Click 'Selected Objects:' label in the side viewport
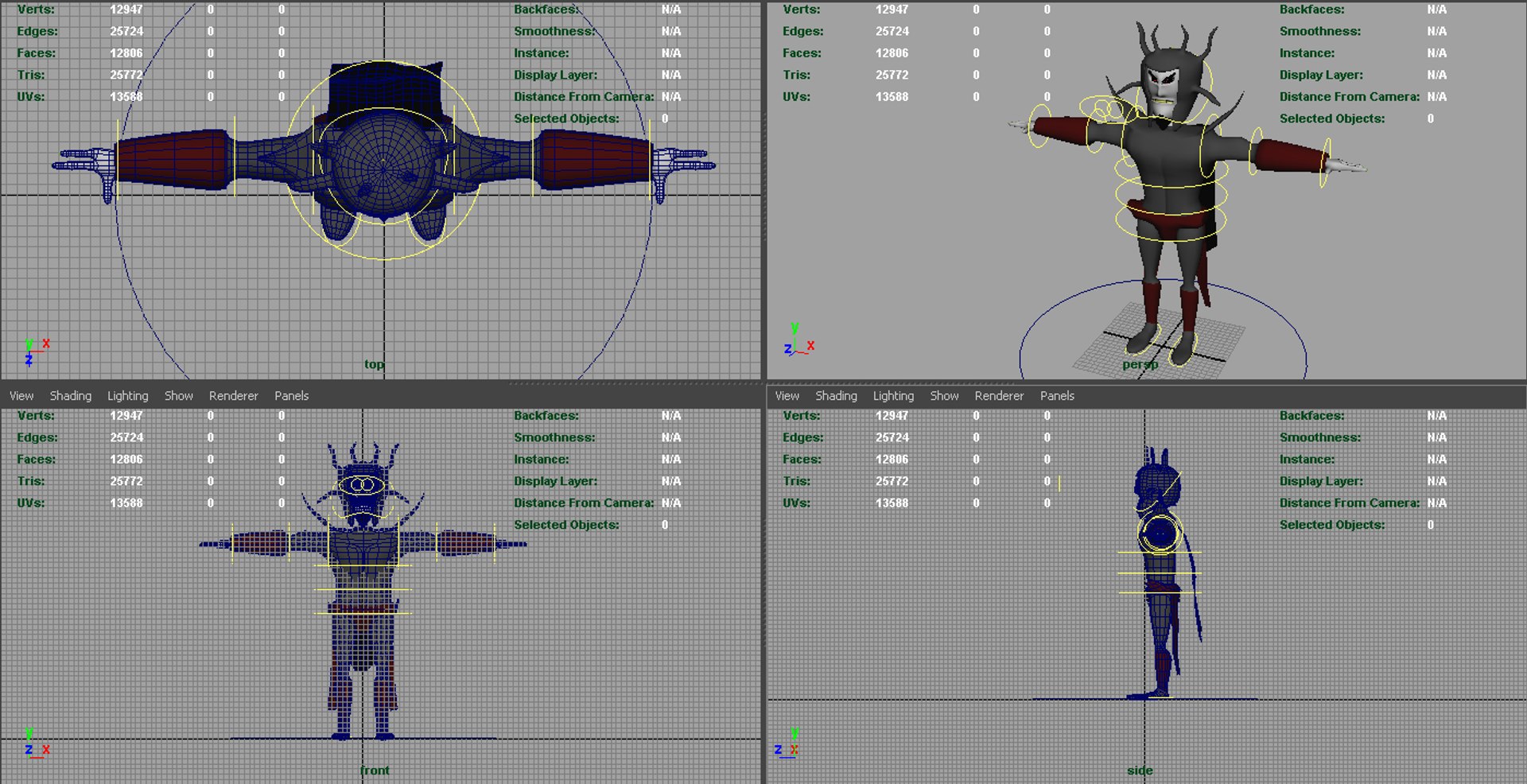 coord(1332,525)
